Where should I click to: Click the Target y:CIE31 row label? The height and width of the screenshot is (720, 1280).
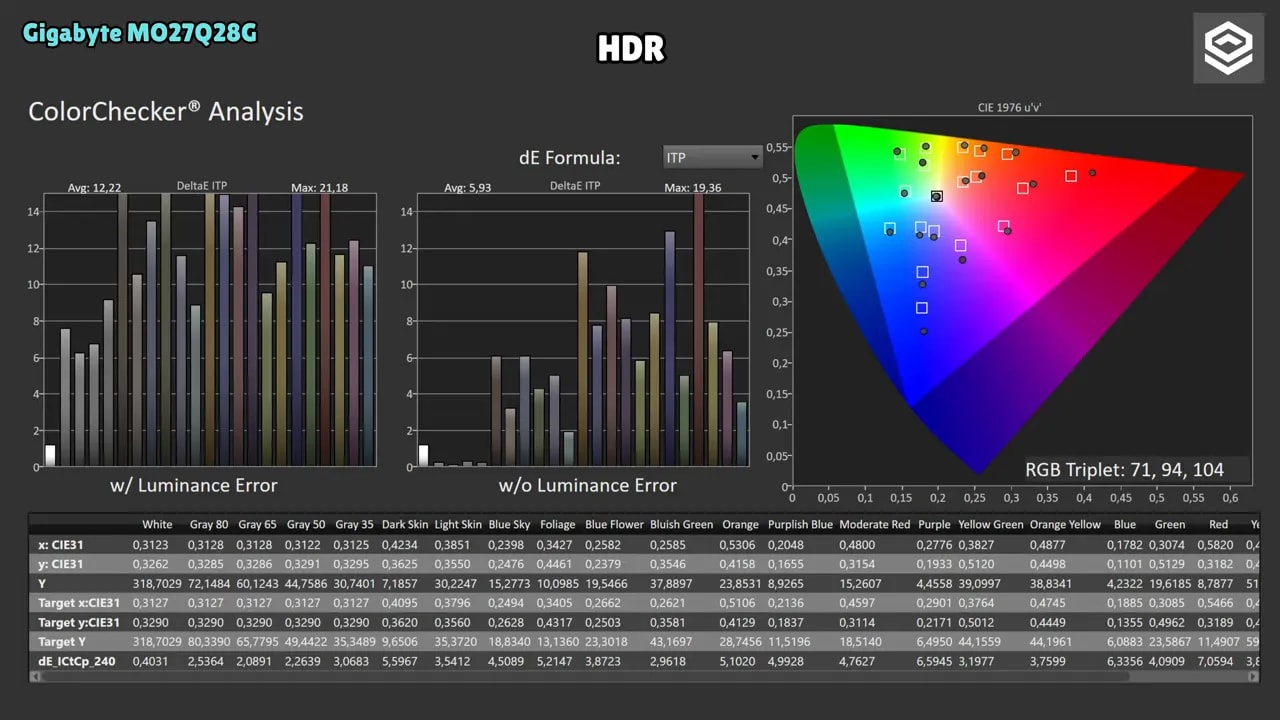tap(79, 622)
